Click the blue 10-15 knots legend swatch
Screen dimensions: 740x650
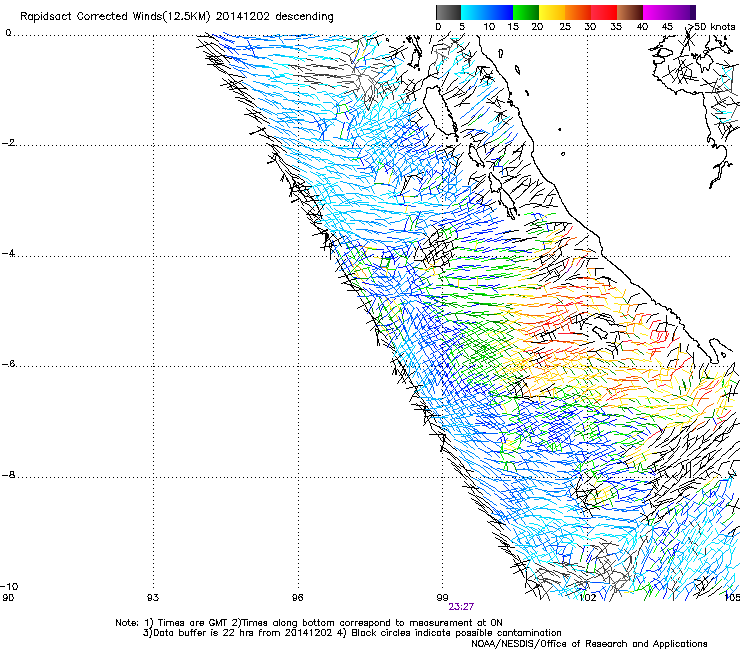click(500, 12)
